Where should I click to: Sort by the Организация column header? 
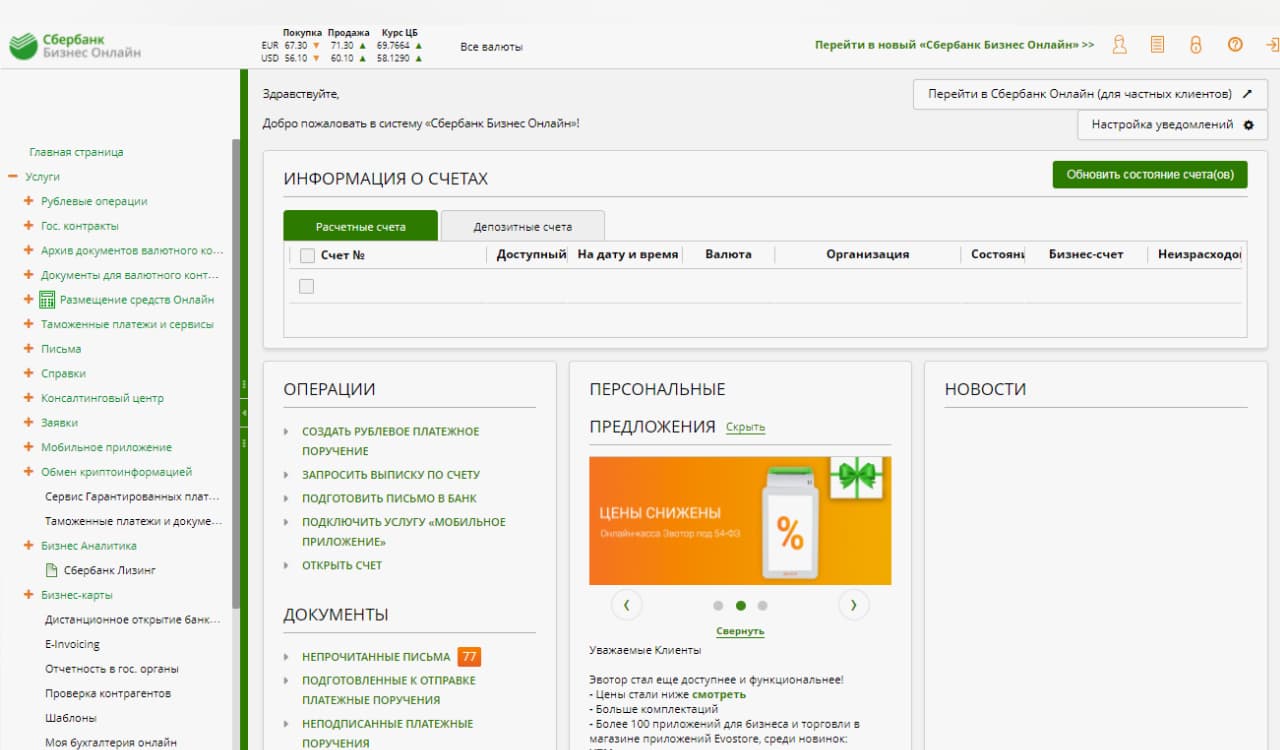click(x=867, y=255)
